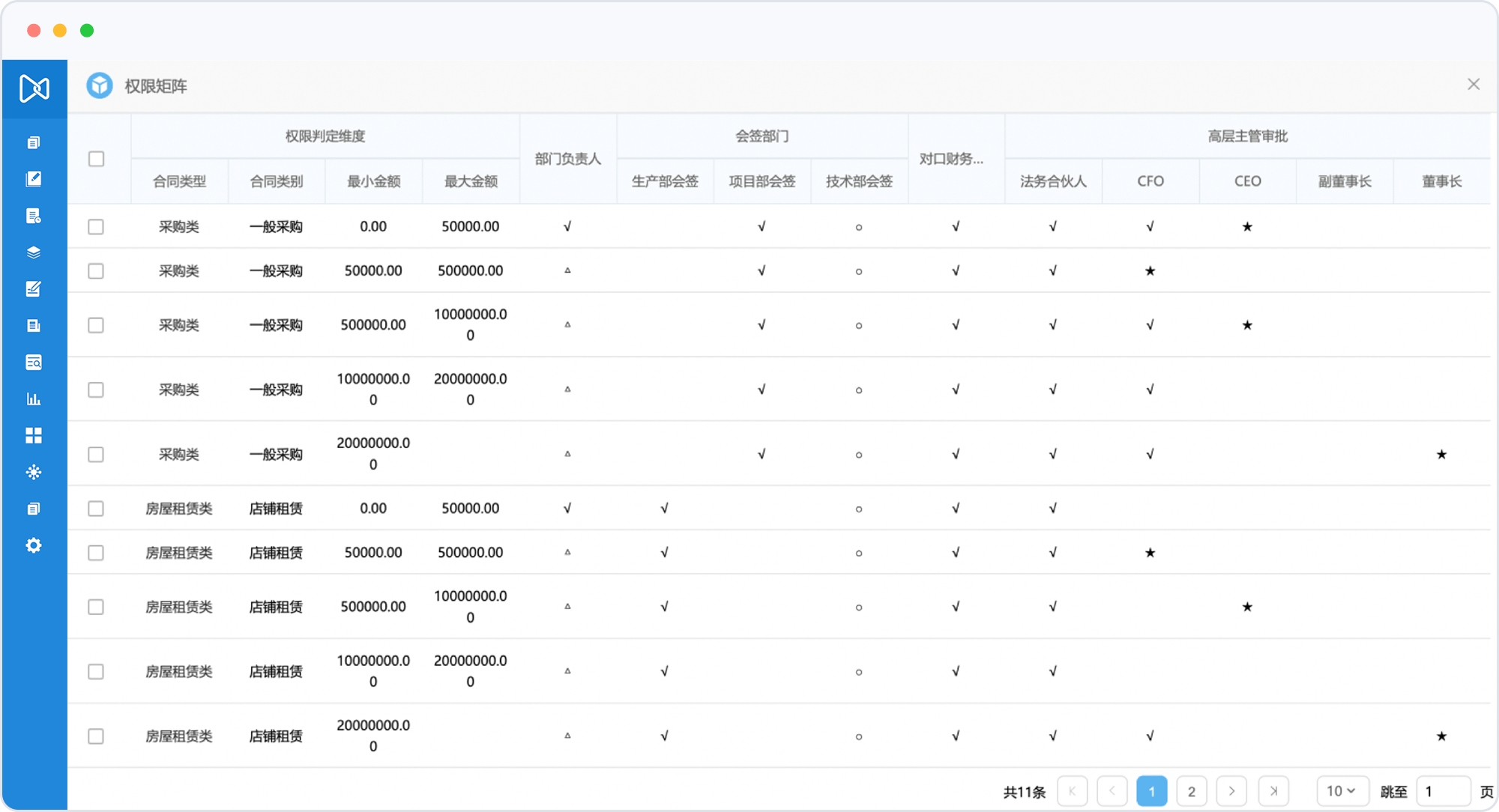Open settings gear in sidebar

tap(34, 545)
